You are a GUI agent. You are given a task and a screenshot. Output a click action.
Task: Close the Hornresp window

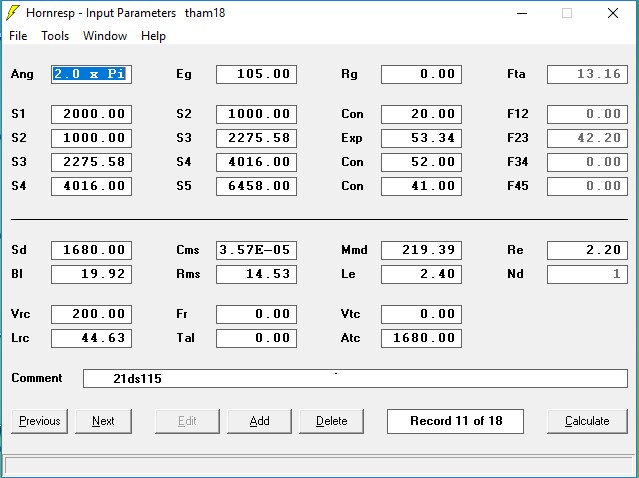[613, 14]
